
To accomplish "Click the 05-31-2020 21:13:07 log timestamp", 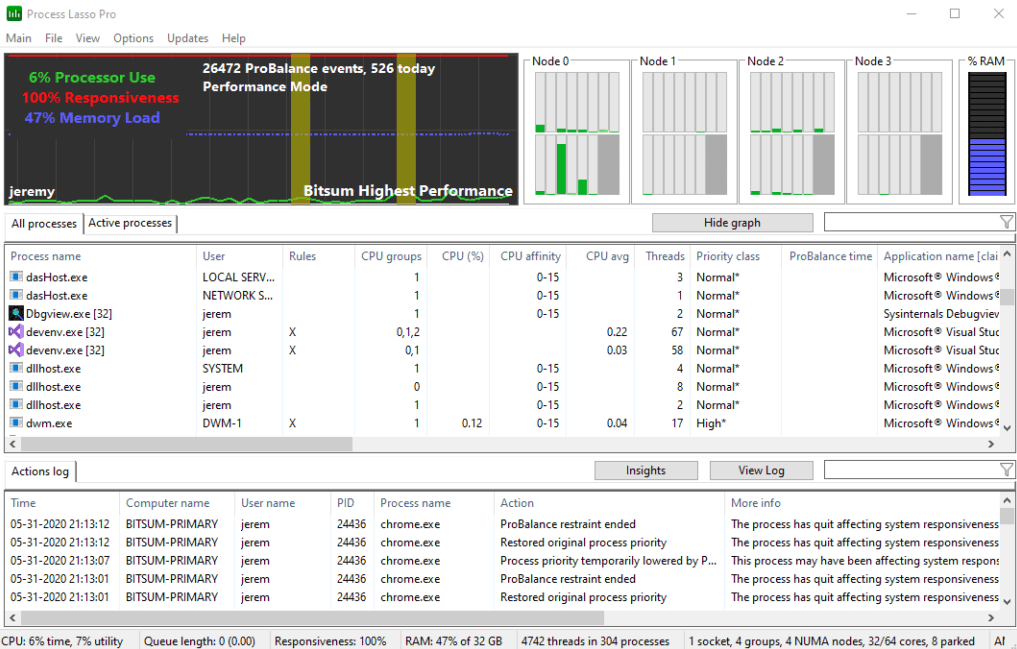I will tap(60, 561).
